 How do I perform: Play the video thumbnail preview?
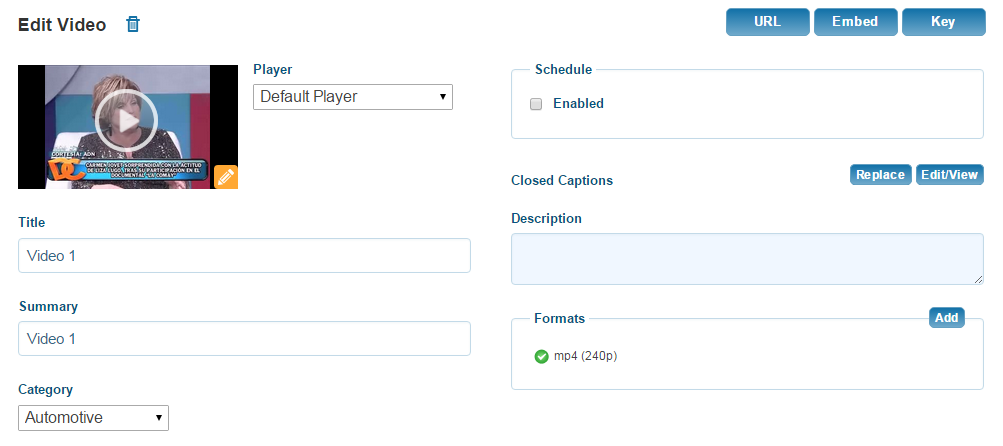pos(127,121)
